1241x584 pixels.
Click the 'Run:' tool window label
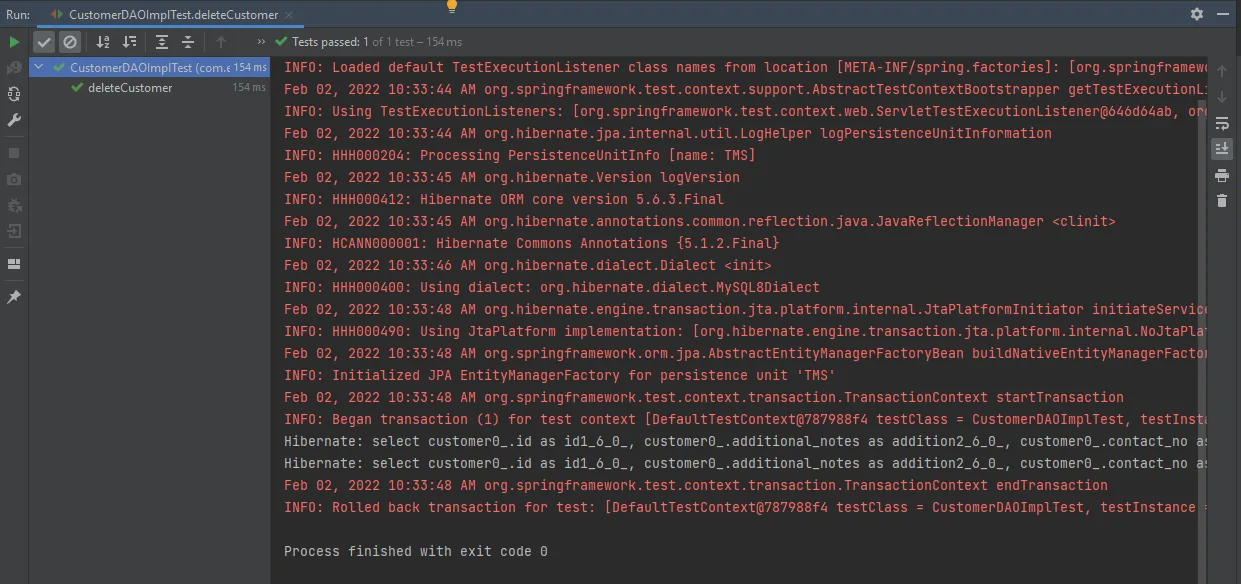pyautogui.click(x=18, y=15)
